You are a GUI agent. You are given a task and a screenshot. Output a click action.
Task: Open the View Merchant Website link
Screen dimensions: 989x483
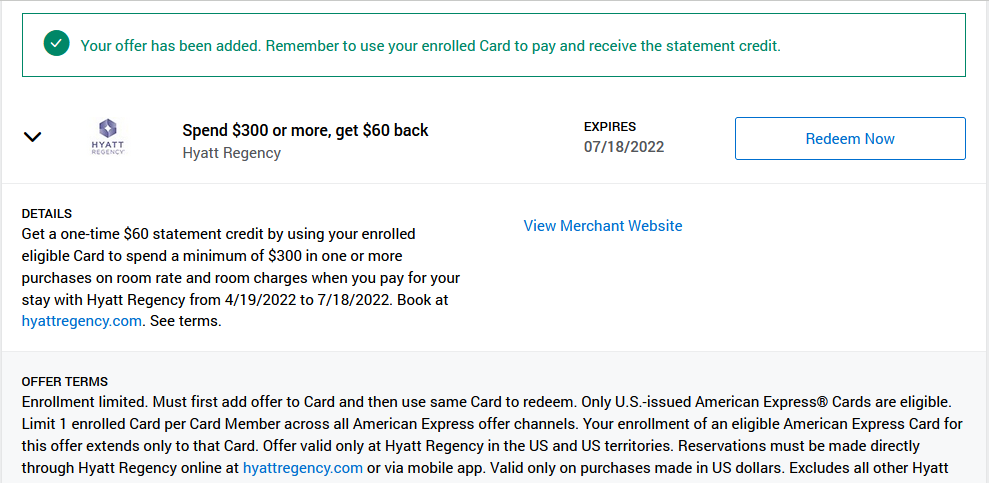pos(602,226)
